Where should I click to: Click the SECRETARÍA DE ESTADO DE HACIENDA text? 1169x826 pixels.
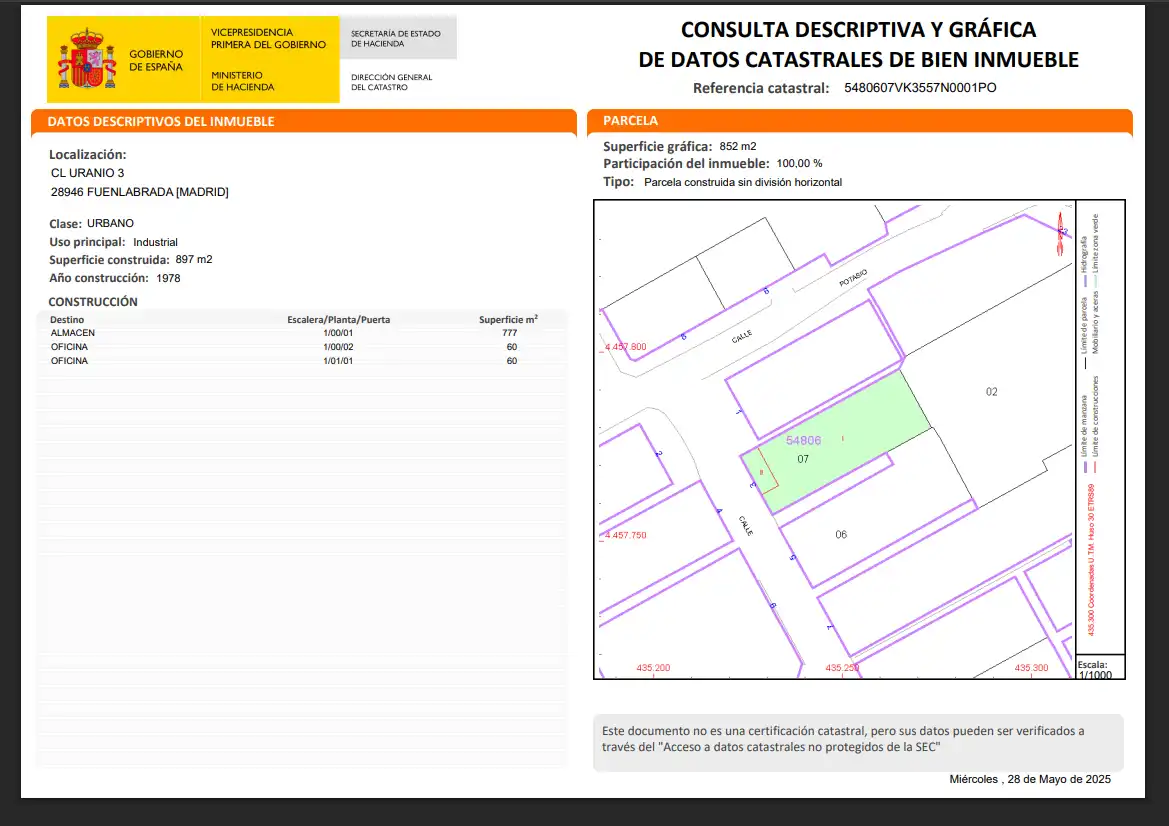(396, 39)
